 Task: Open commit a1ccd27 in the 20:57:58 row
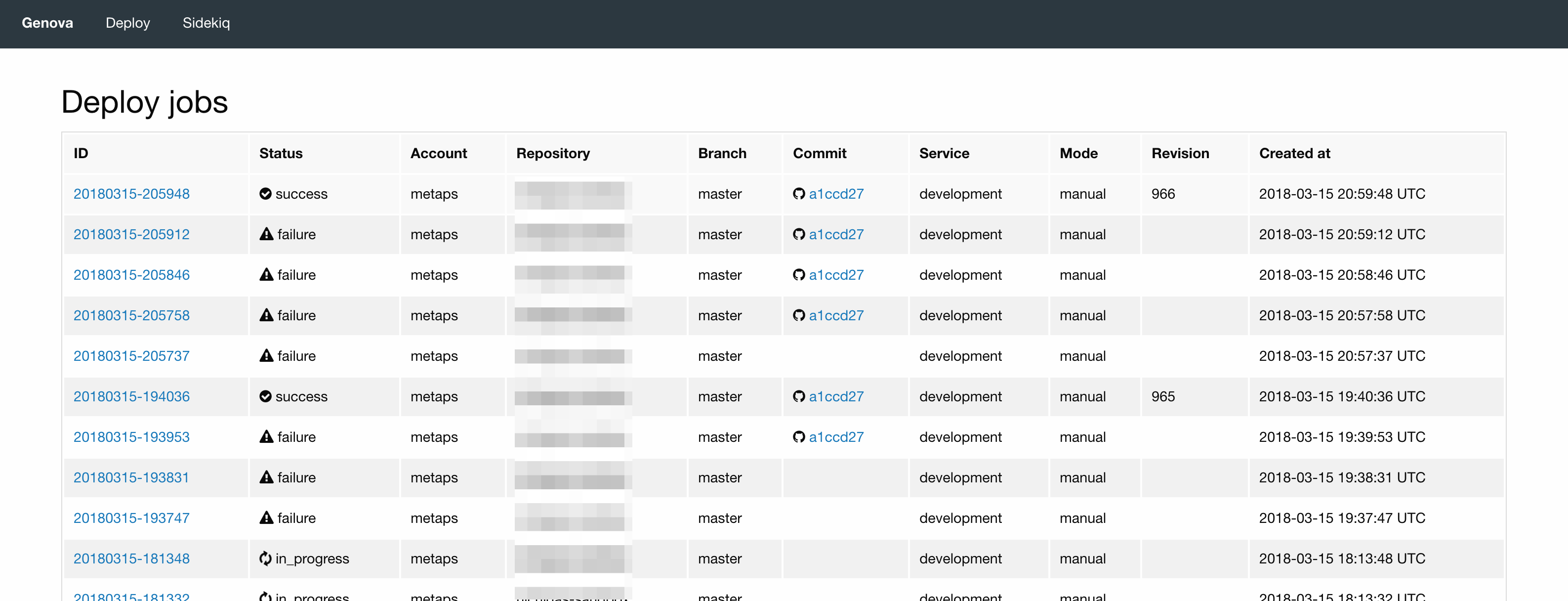pyautogui.click(x=836, y=315)
